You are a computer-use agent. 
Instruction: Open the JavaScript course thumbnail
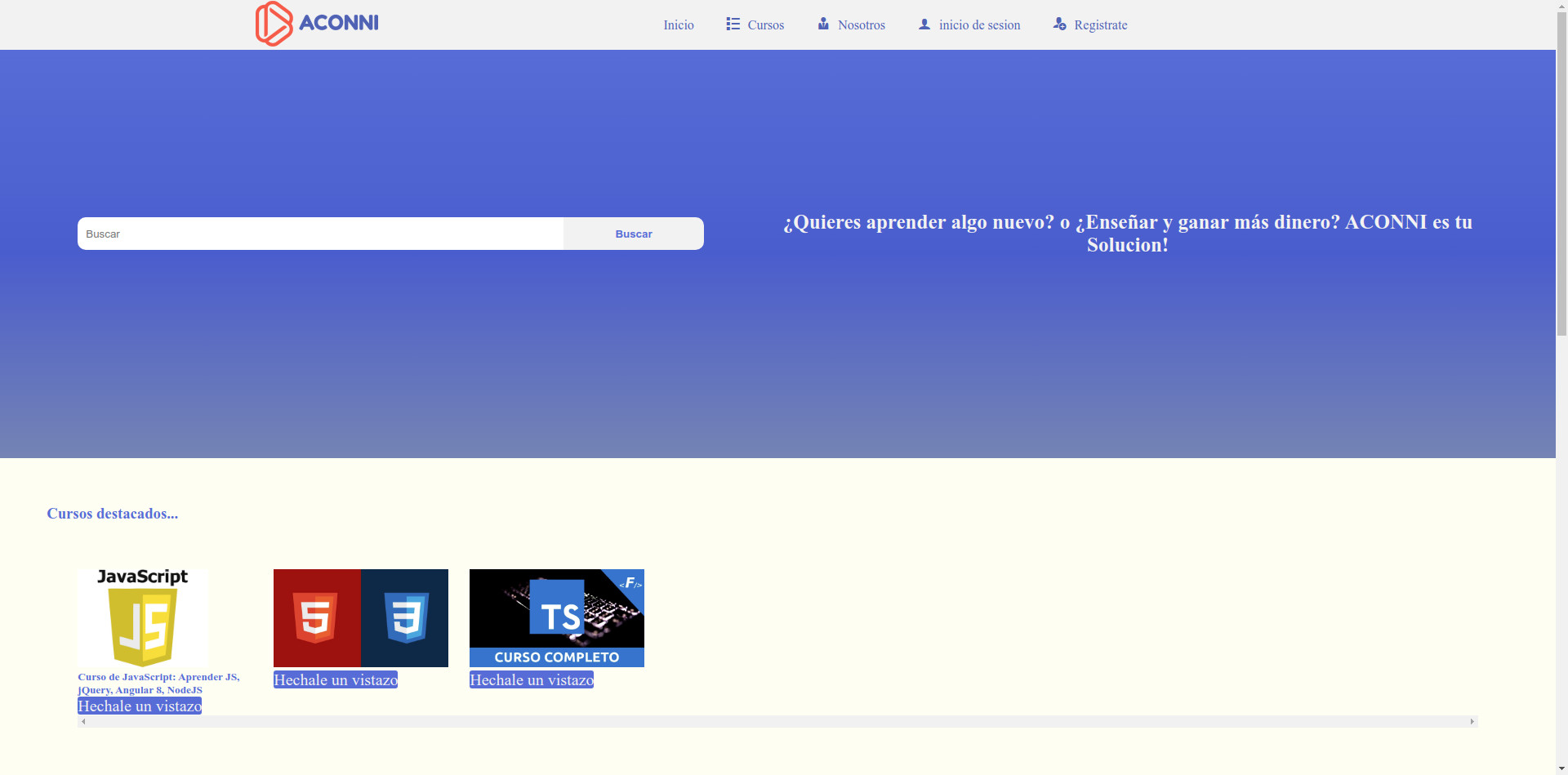pos(143,618)
